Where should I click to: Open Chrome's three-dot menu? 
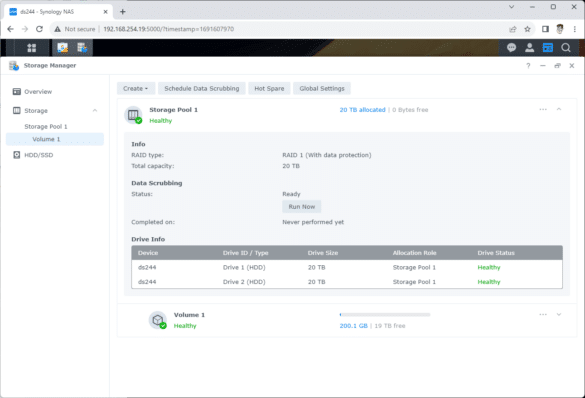(575, 29)
